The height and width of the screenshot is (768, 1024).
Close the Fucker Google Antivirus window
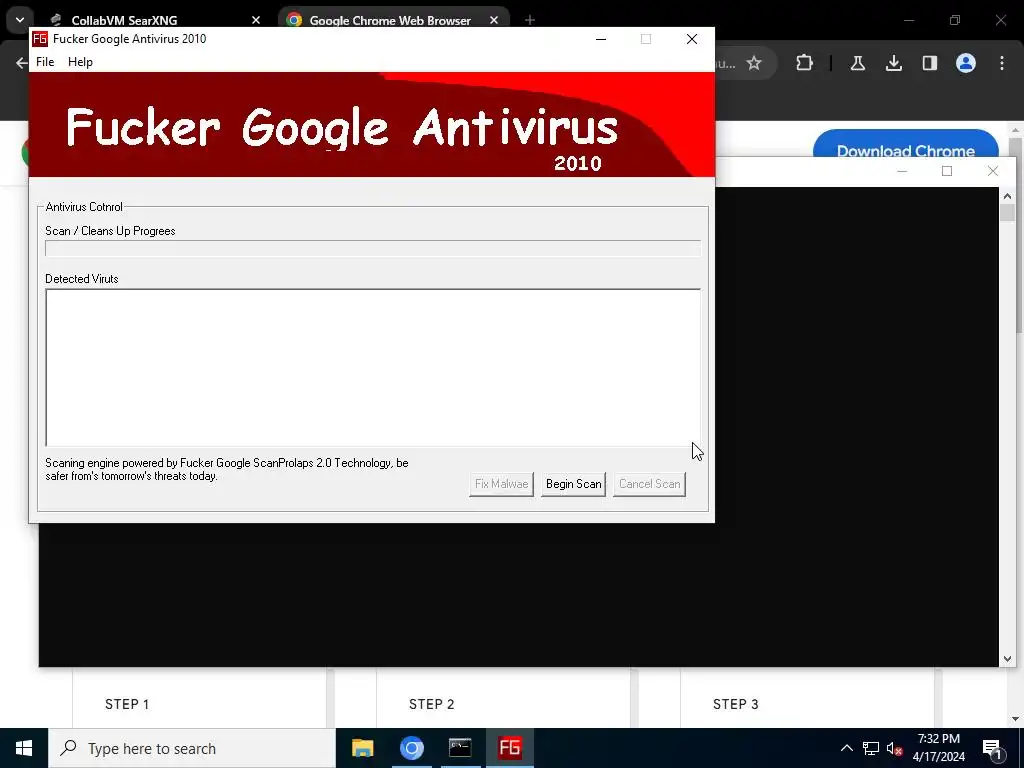(692, 39)
